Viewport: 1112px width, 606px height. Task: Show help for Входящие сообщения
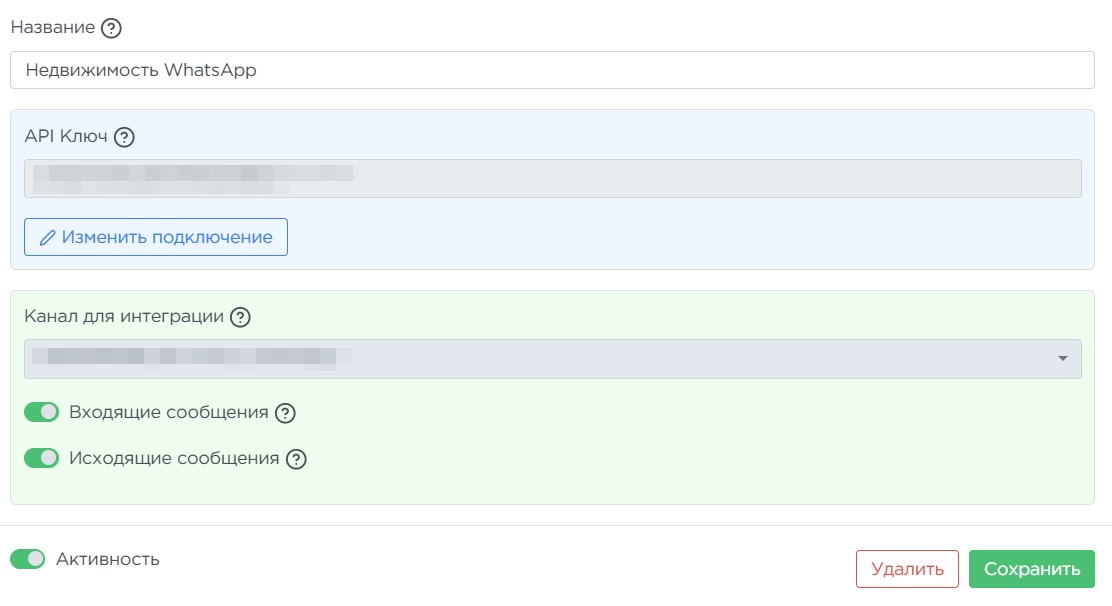click(286, 413)
